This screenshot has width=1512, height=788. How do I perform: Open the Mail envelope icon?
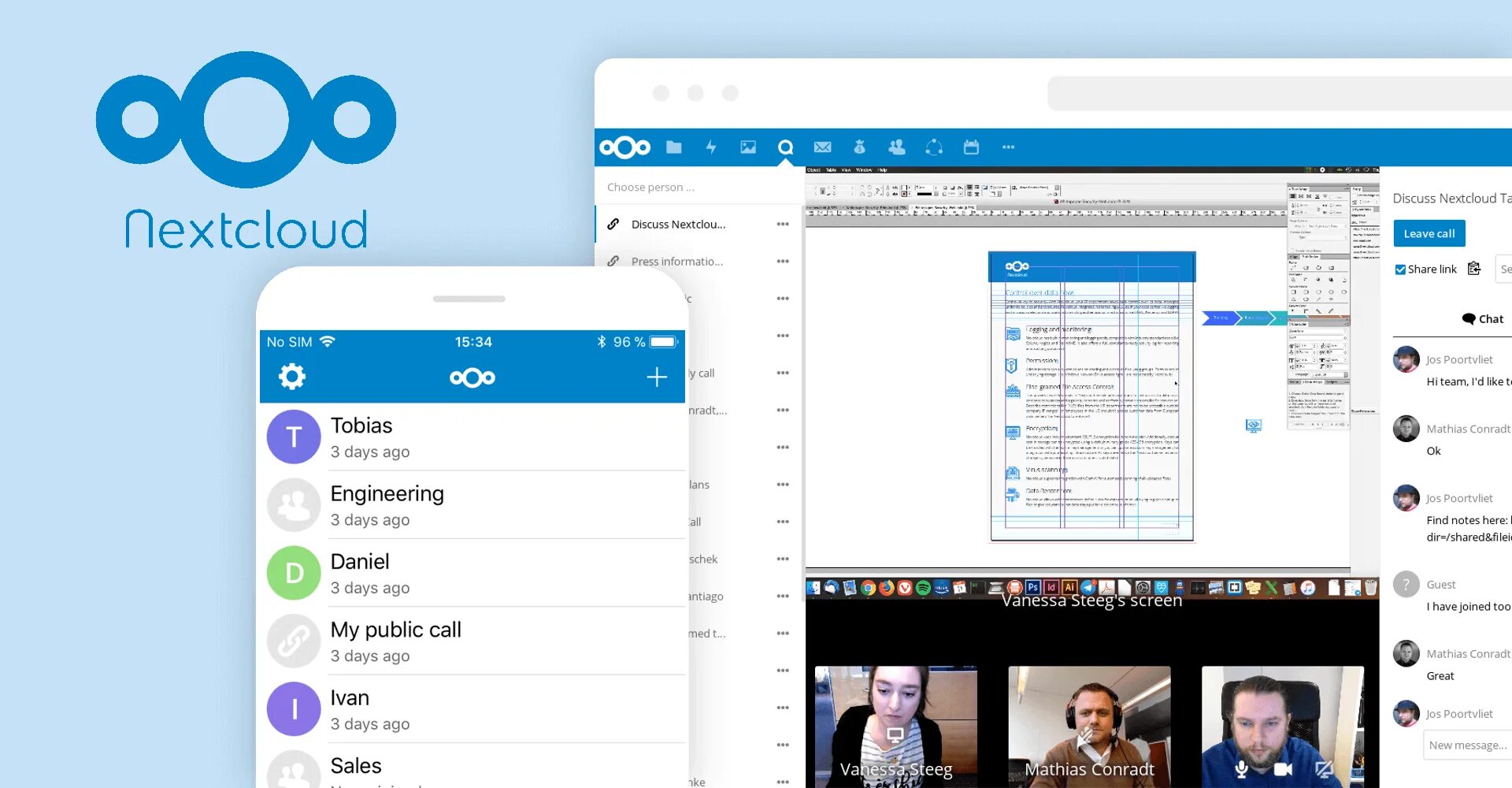[823, 147]
